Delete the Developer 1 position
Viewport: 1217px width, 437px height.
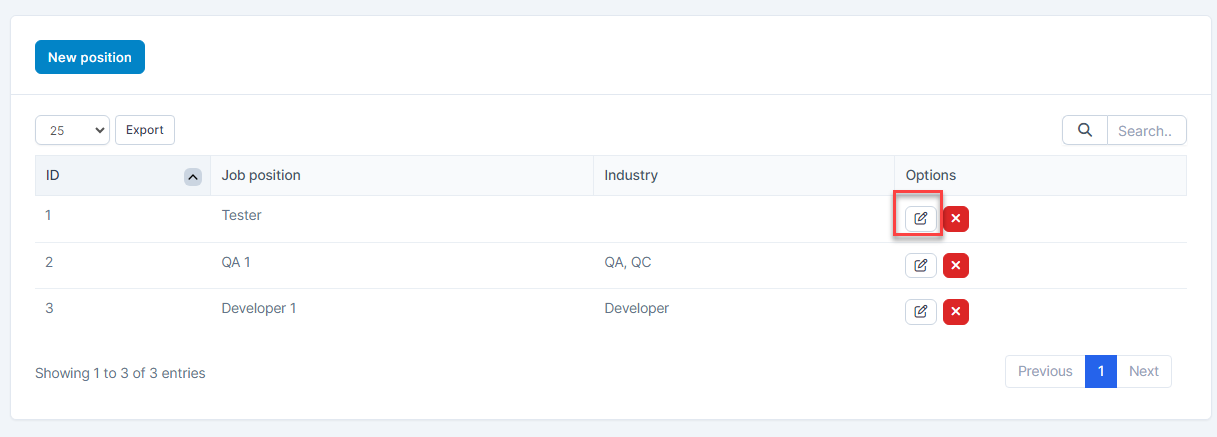pyautogui.click(x=956, y=312)
